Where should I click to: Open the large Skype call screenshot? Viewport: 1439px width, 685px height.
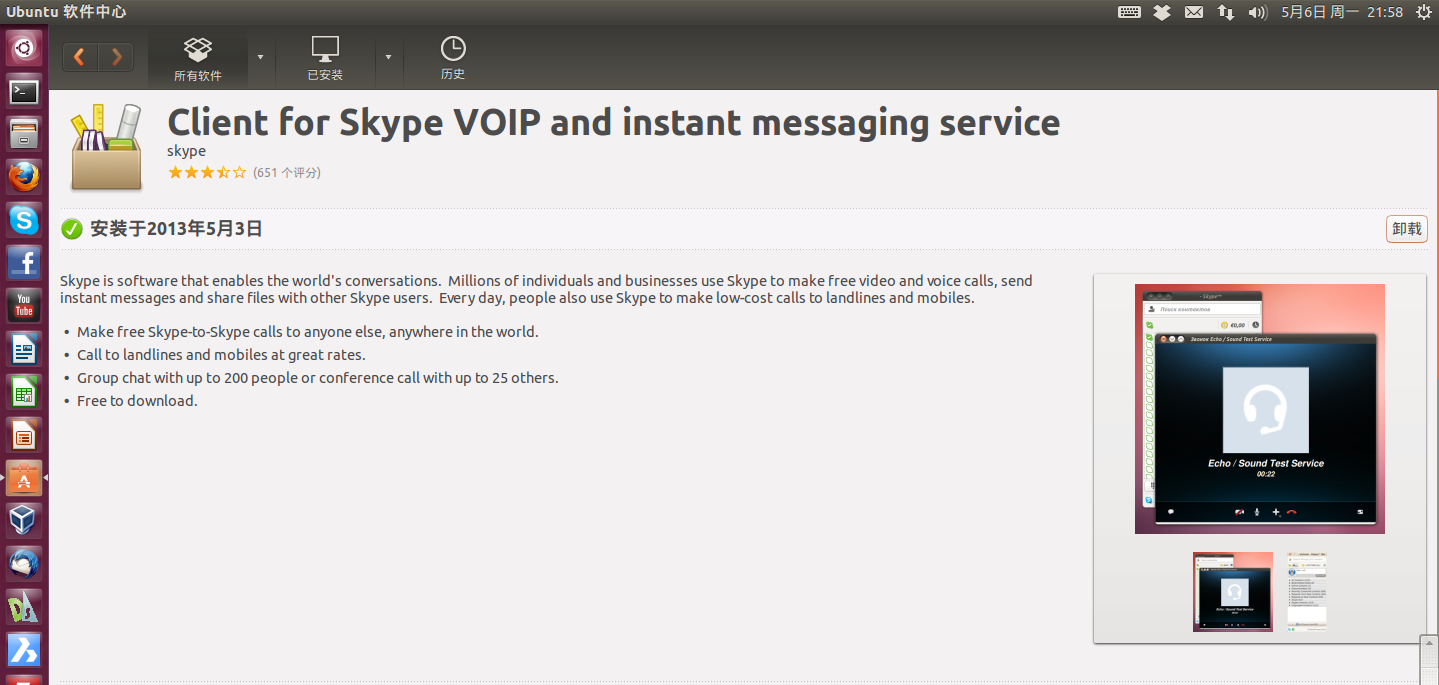[1260, 408]
